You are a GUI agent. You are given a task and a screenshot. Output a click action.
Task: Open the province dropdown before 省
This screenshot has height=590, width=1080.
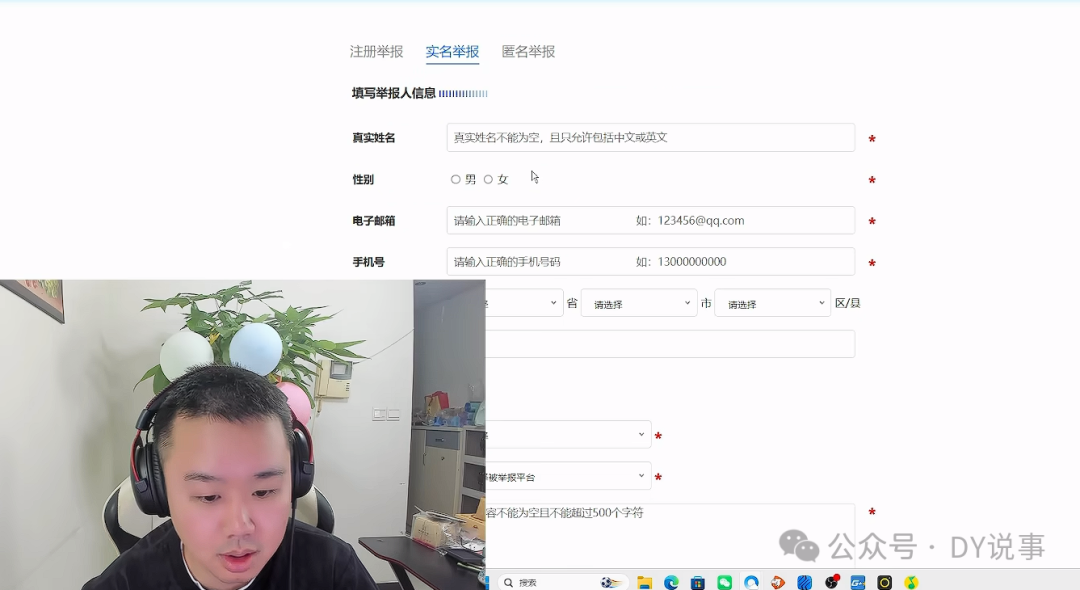point(524,303)
